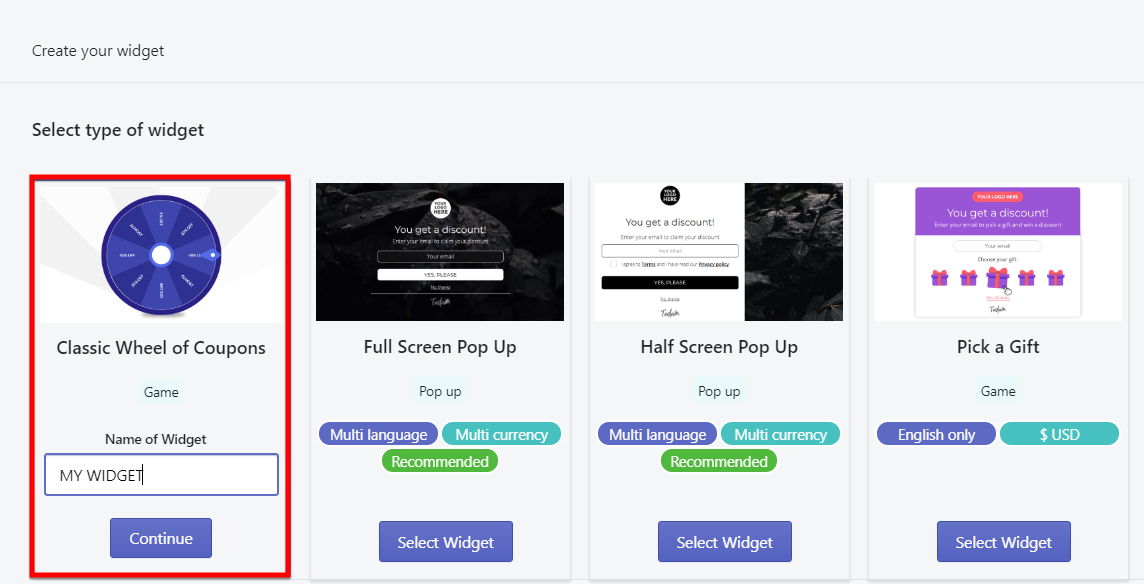
Task: Click the Continue button
Action: coord(161,538)
